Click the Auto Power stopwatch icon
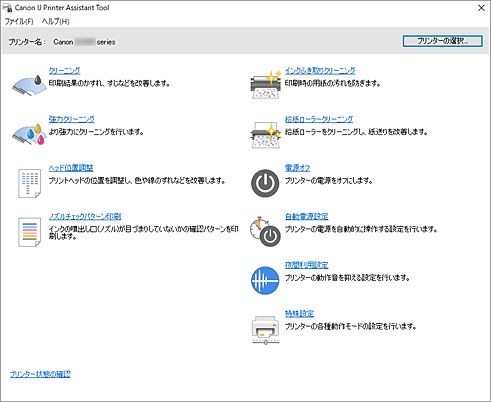Image resolution: width=491 pixels, height=402 pixels. pyautogui.click(x=265, y=232)
